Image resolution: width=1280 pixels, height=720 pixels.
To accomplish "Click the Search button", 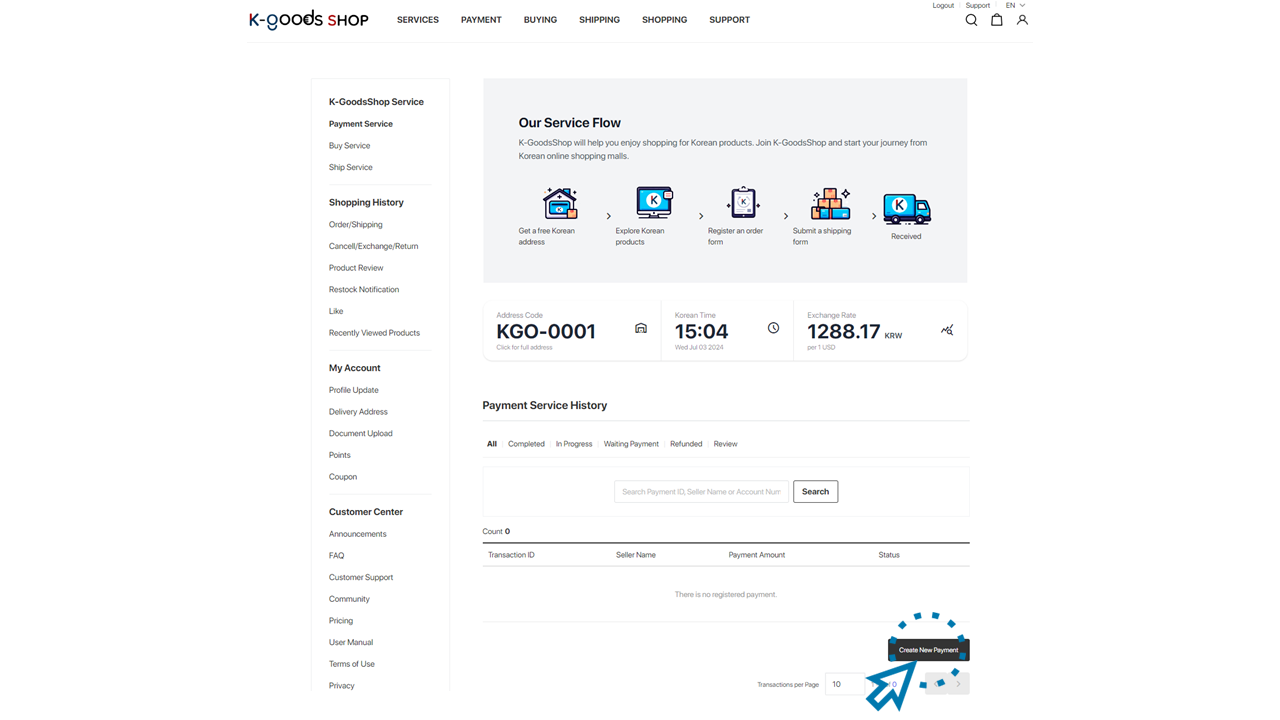I will tap(815, 492).
